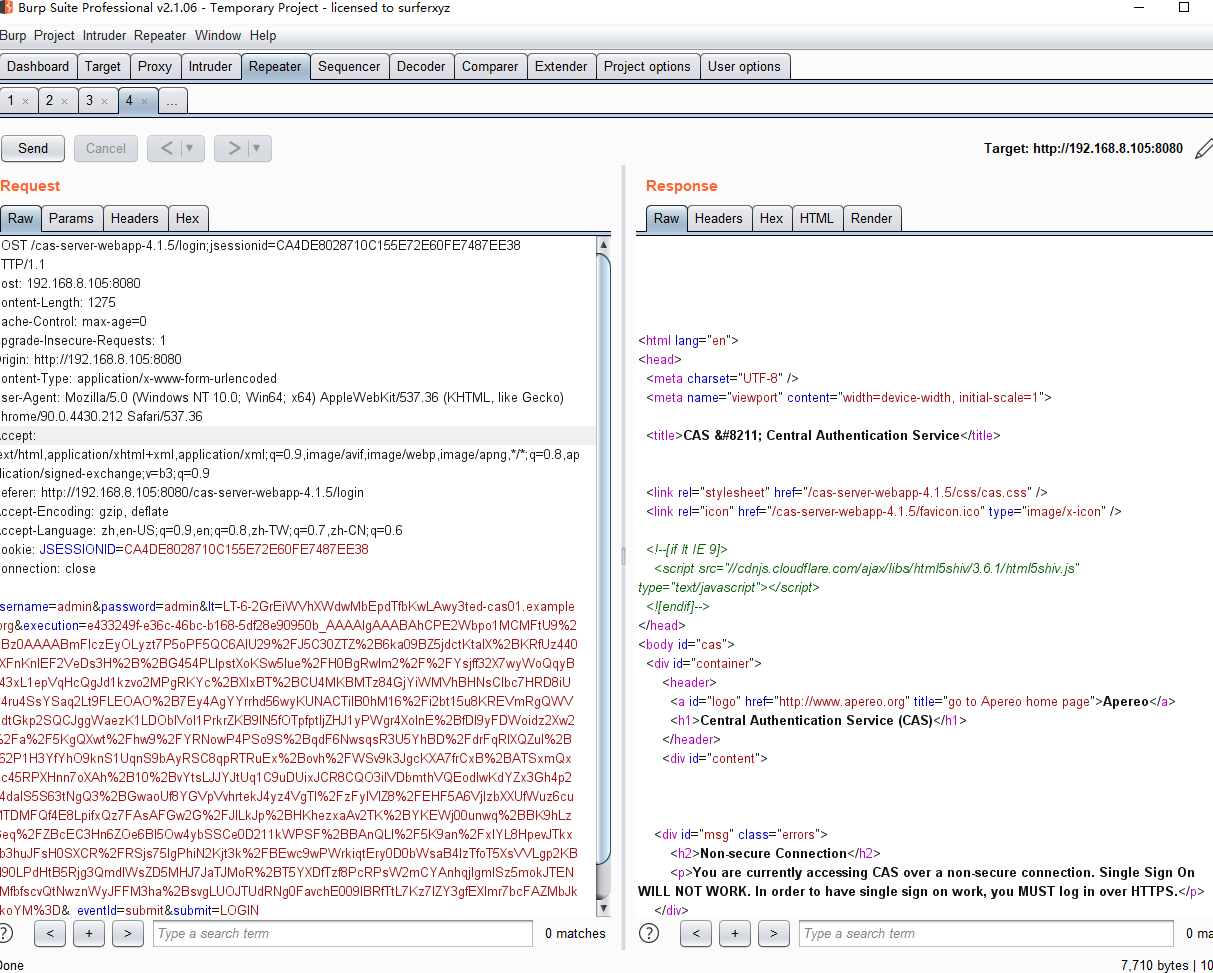Click the JSESSIONID cookie line in request

[184, 549]
